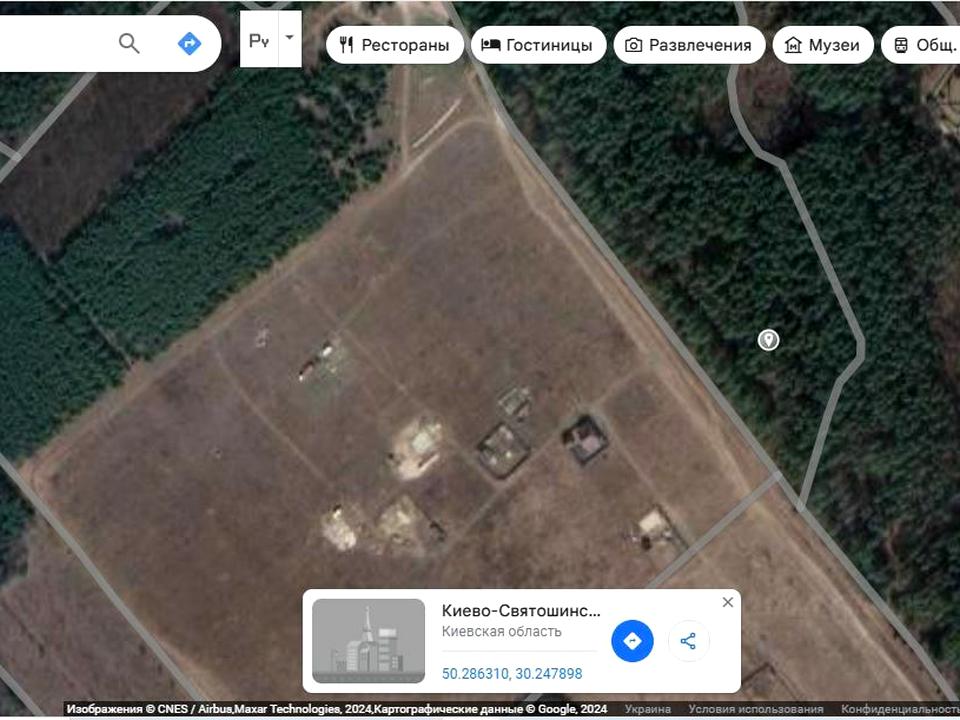
Task: Filter map by Рестораны
Action: click(x=395, y=45)
